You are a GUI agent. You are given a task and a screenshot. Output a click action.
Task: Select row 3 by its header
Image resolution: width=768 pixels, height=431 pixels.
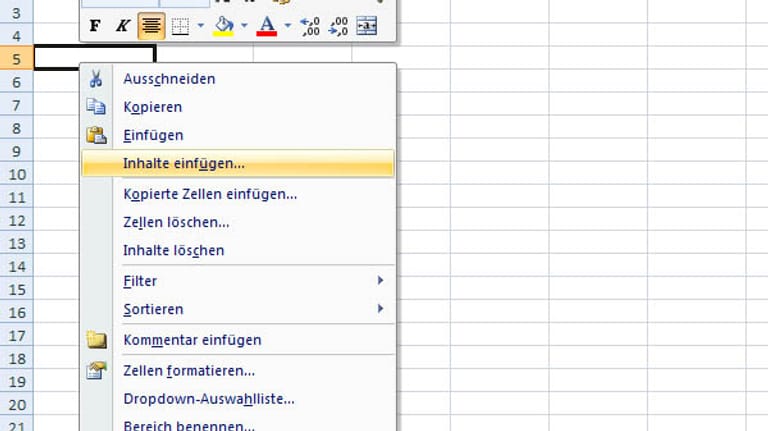pyautogui.click(x=17, y=12)
